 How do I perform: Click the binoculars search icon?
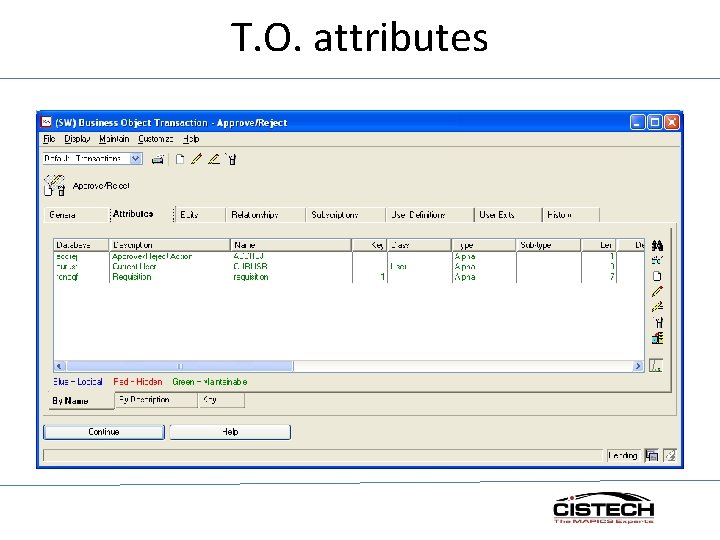coord(657,246)
